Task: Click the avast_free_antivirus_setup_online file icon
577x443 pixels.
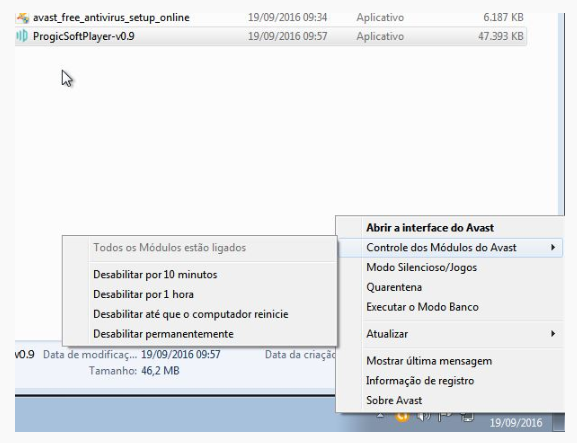Action: 22,17
